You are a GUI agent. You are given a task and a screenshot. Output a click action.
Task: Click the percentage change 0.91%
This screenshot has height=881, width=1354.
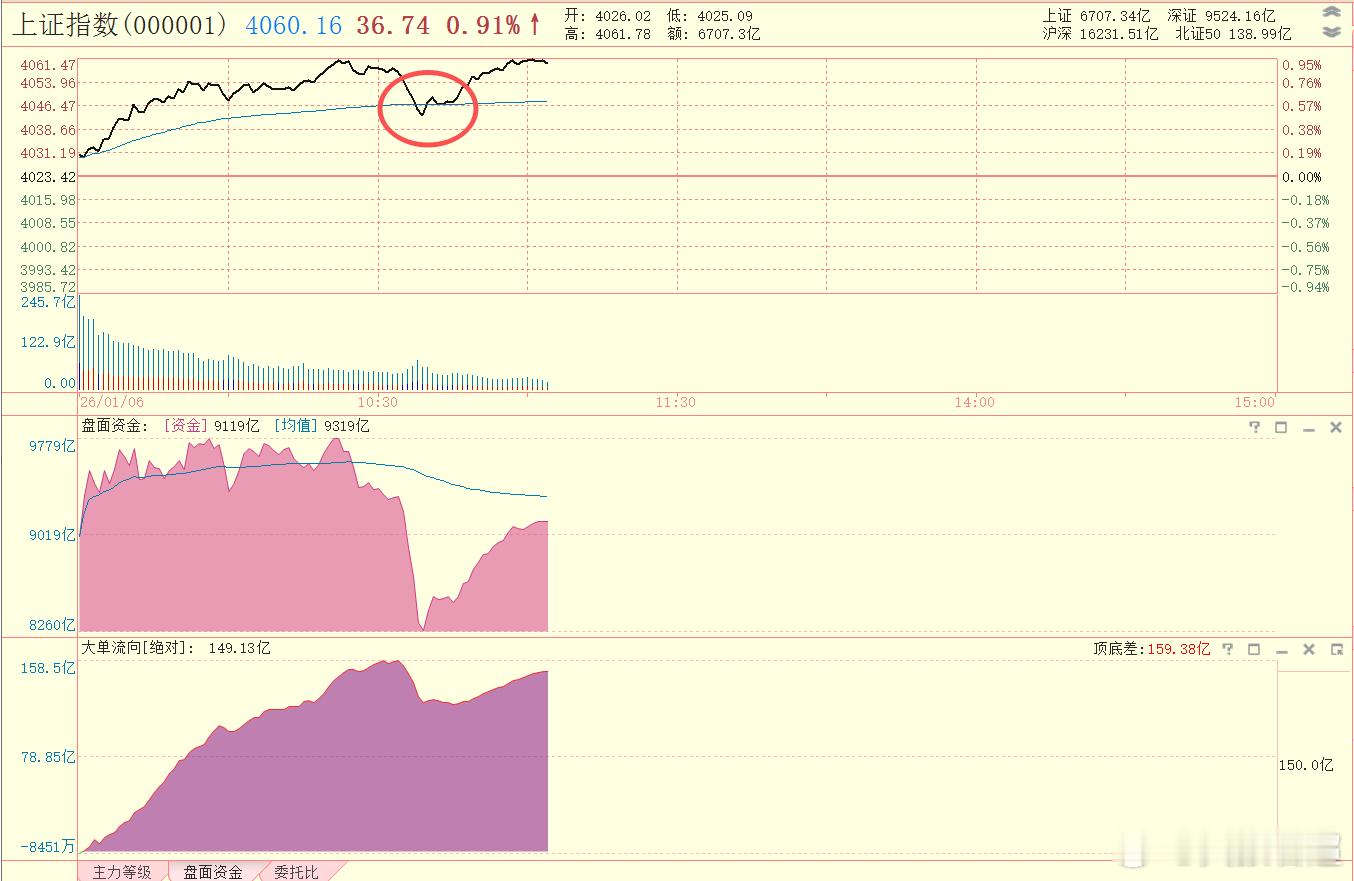pyautogui.click(x=483, y=25)
